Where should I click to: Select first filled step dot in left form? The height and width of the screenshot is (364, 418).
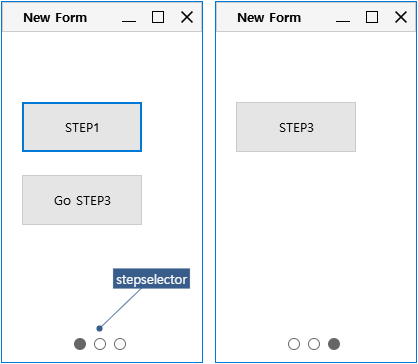click(x=80, y=344)
